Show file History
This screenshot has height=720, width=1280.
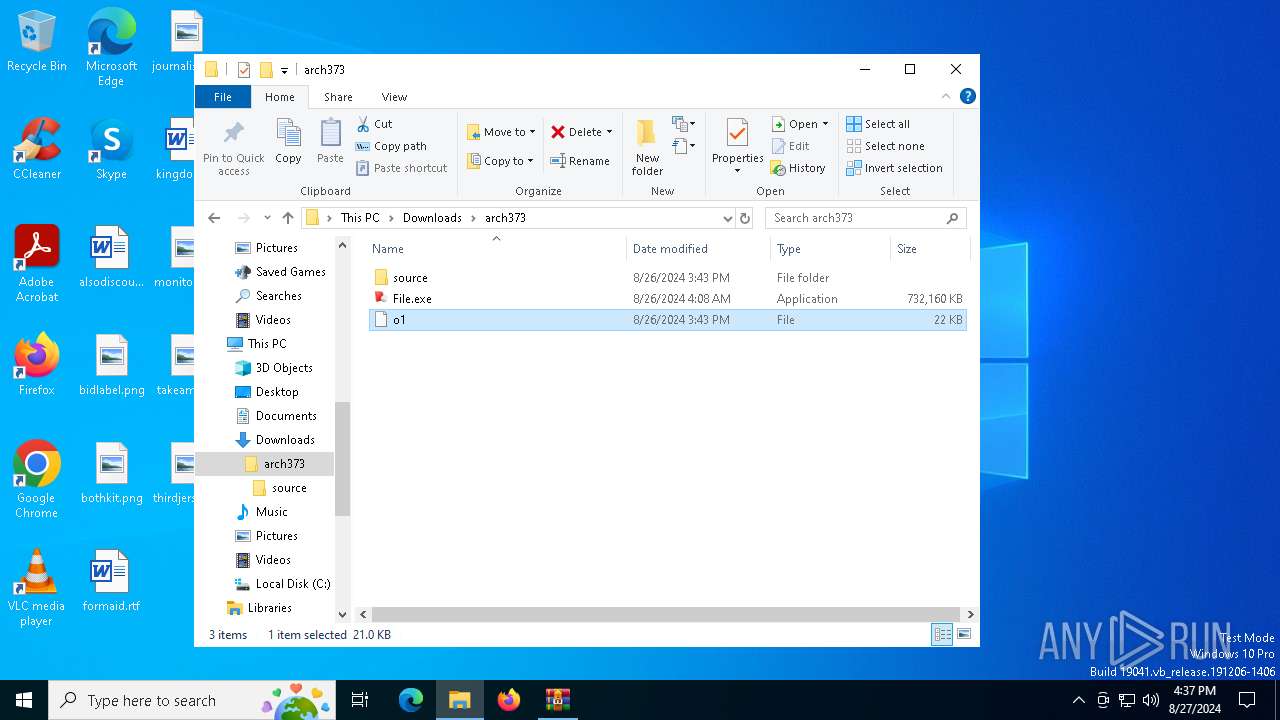798,168
